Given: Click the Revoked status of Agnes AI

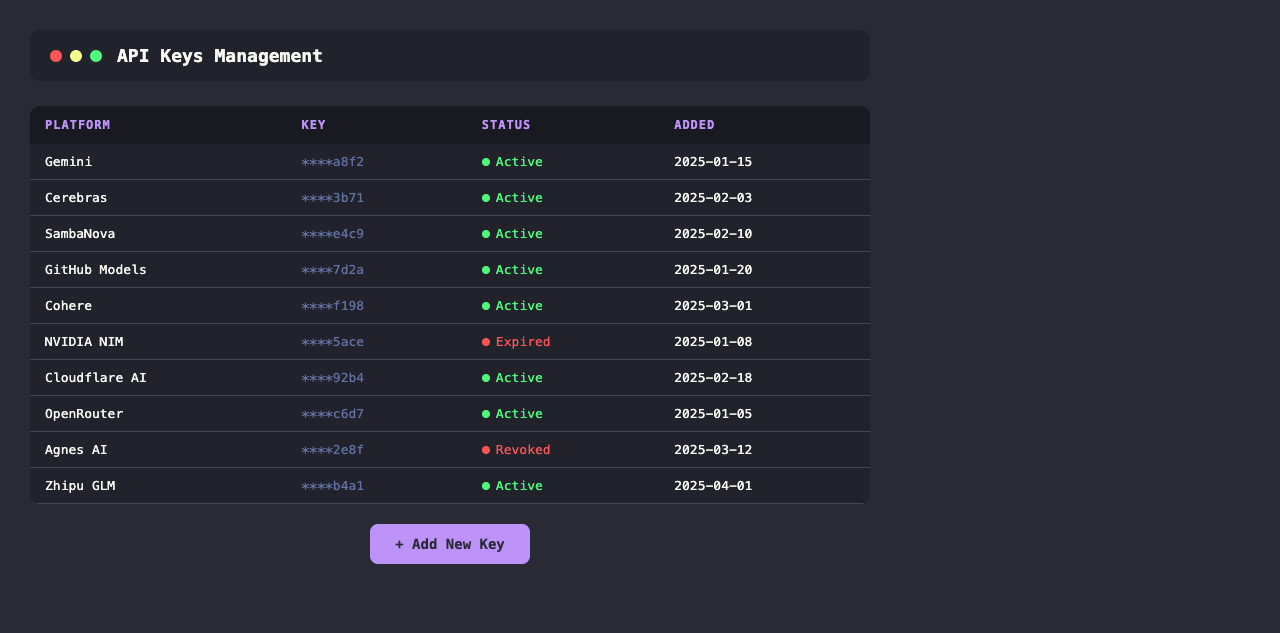Looking at the screenshot, I should 516,450.
